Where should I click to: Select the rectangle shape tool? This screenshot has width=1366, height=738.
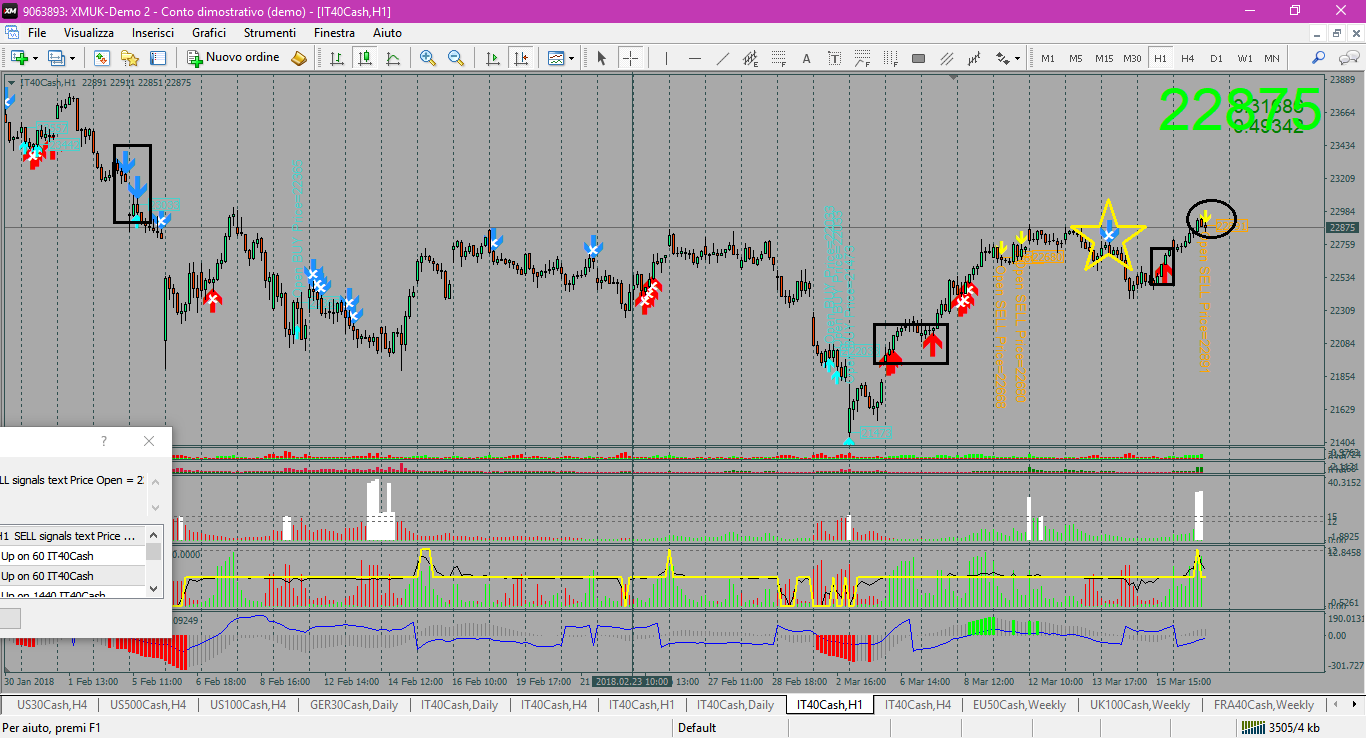point(918,58)
